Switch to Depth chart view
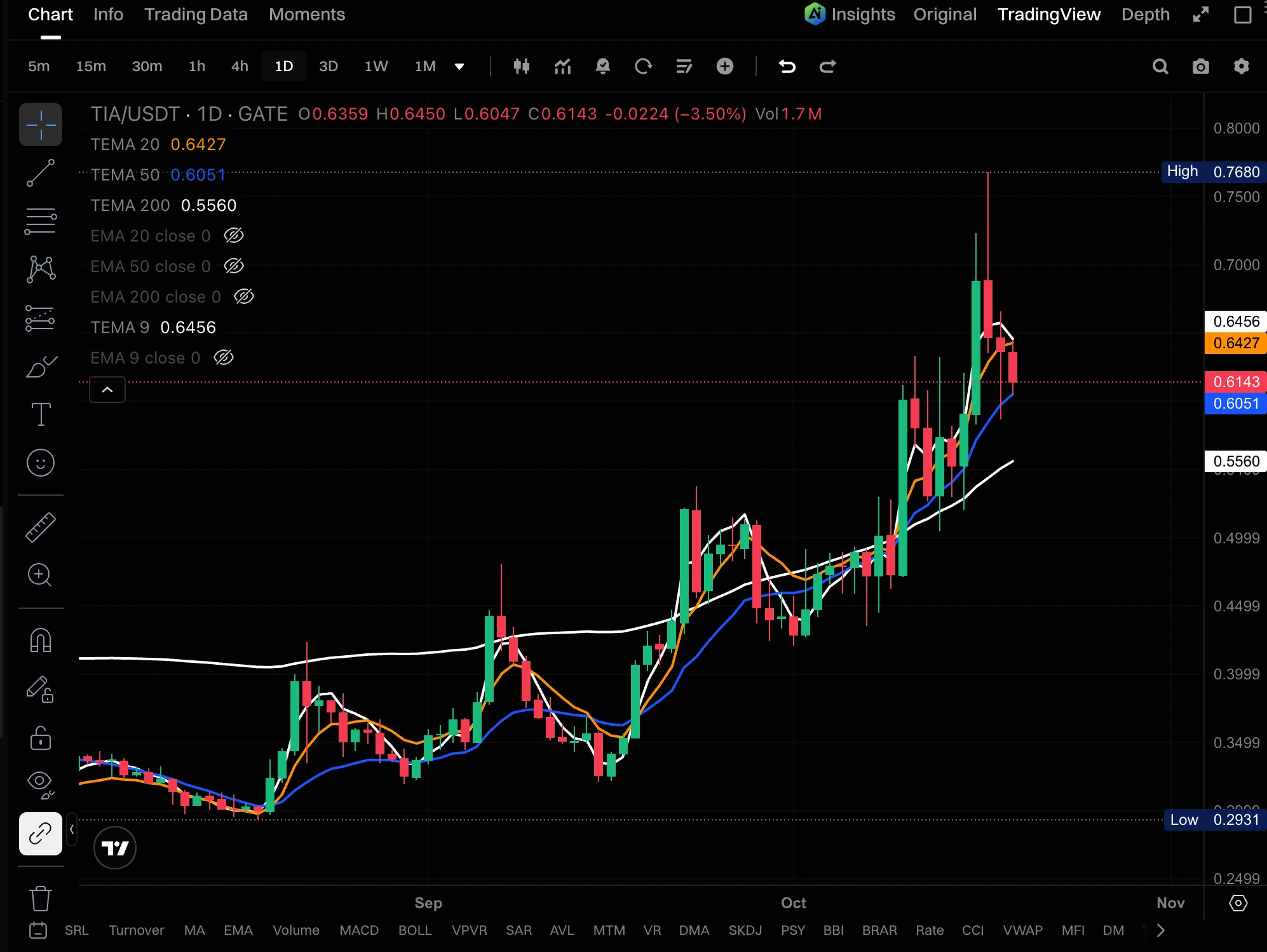1267x952 pixels. [1146, 15]
